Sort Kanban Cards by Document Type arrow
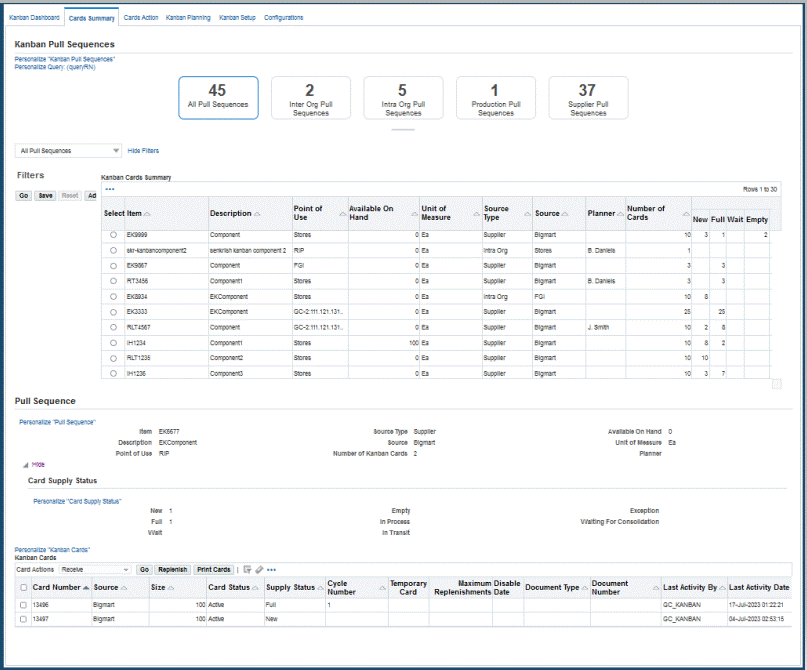 point(585,588)
